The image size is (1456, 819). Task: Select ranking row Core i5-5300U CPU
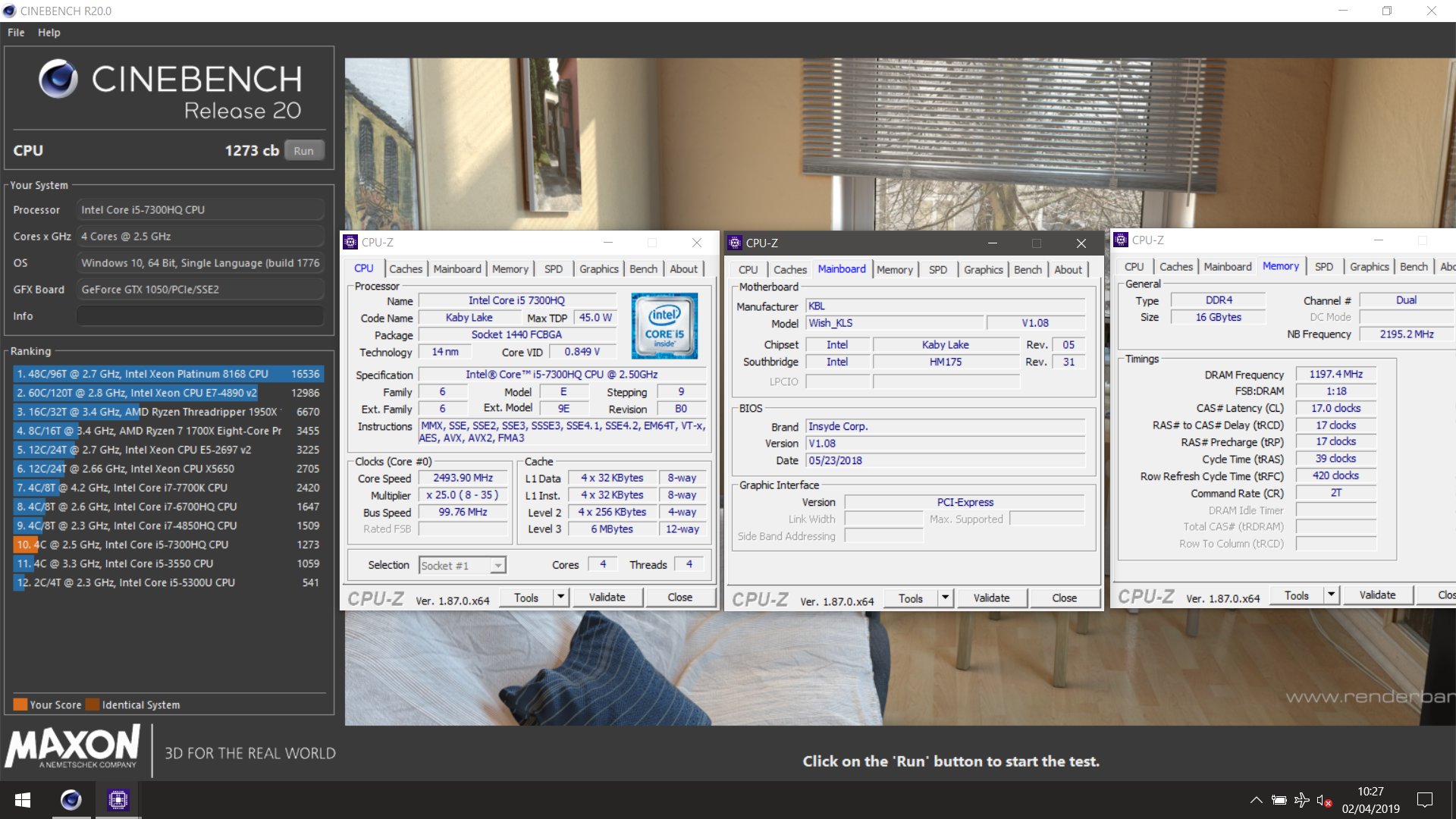[168, 582]
